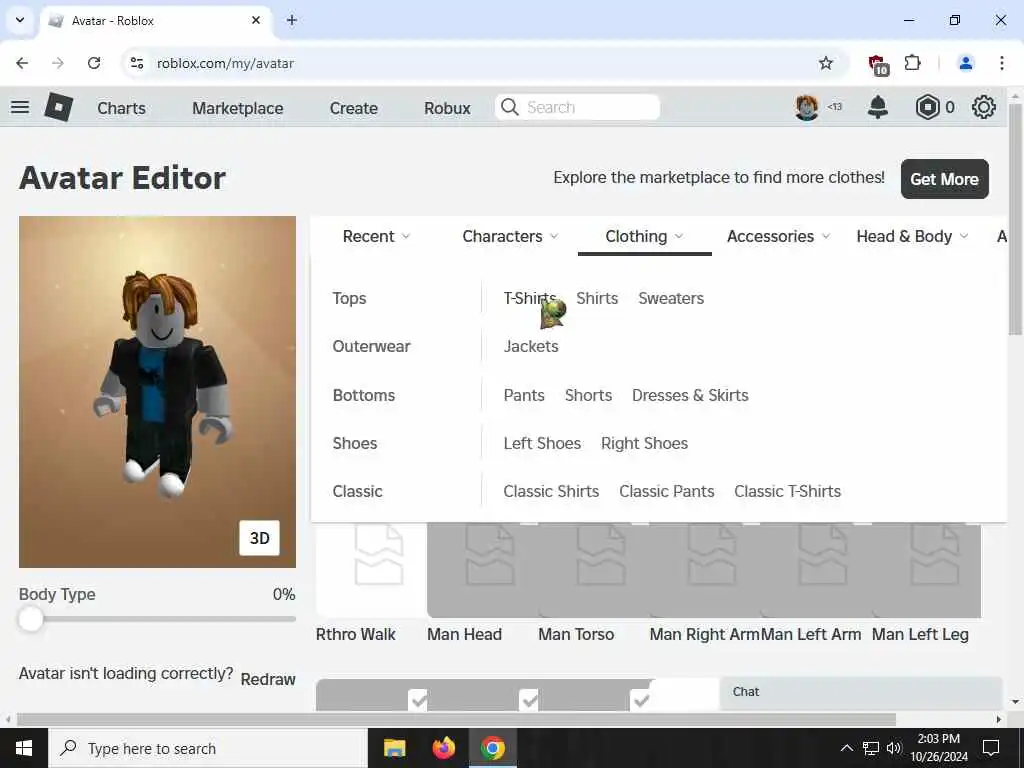The image size is (1024, 768).
Task: Open Windows notification center icon
Action: pos(991,748)
